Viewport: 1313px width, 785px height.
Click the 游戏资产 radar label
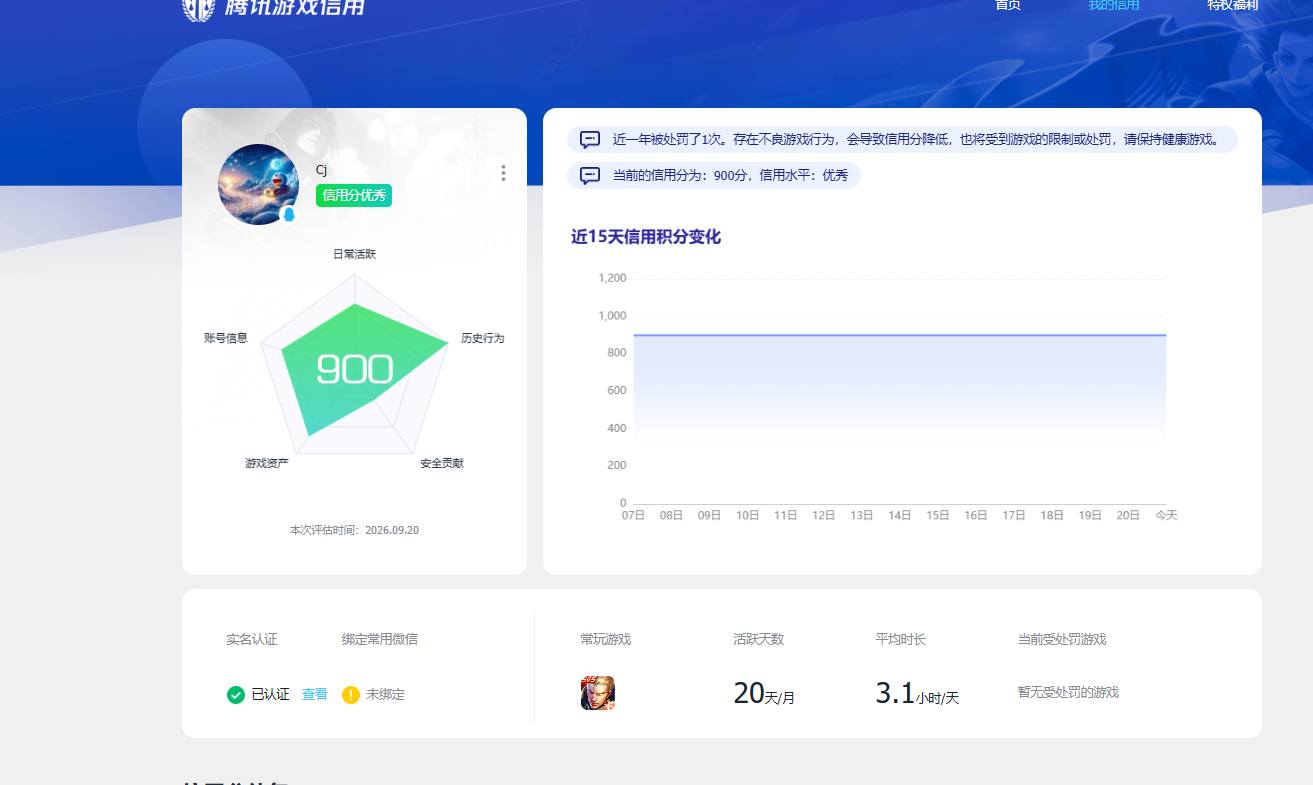(267, 463)
